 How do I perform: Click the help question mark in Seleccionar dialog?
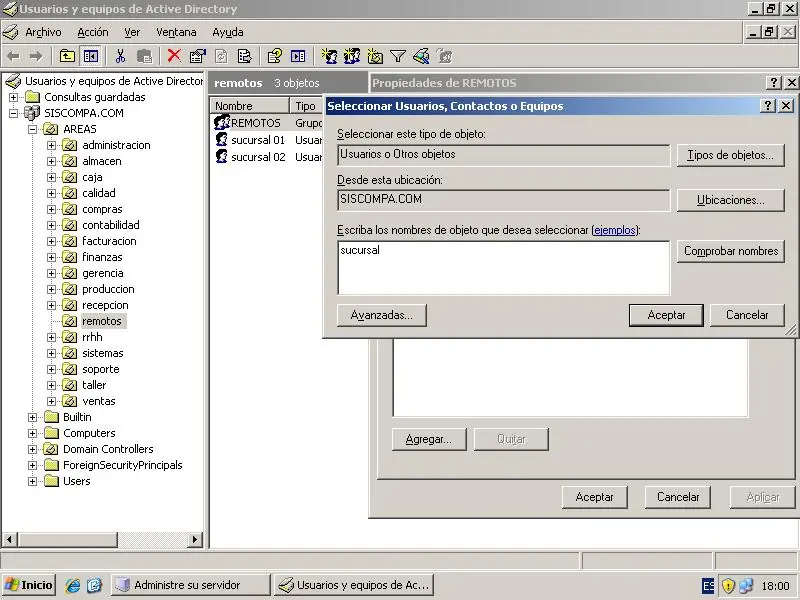(x=767, y=106)
